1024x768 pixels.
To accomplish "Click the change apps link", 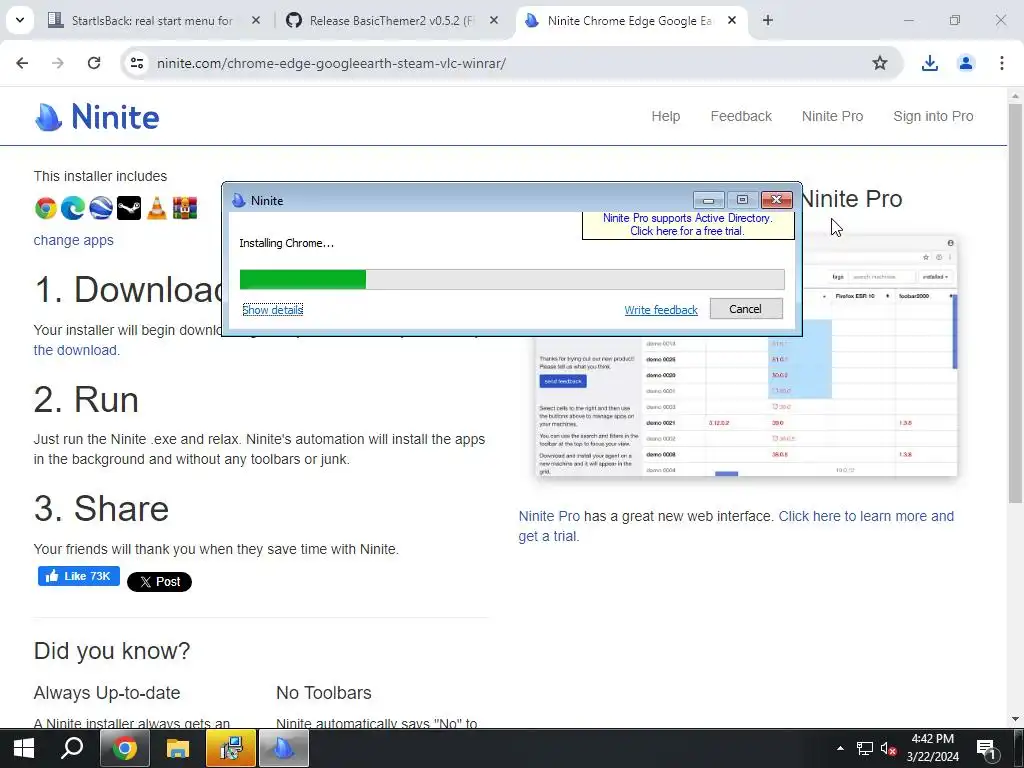I will tap(73, 240).
